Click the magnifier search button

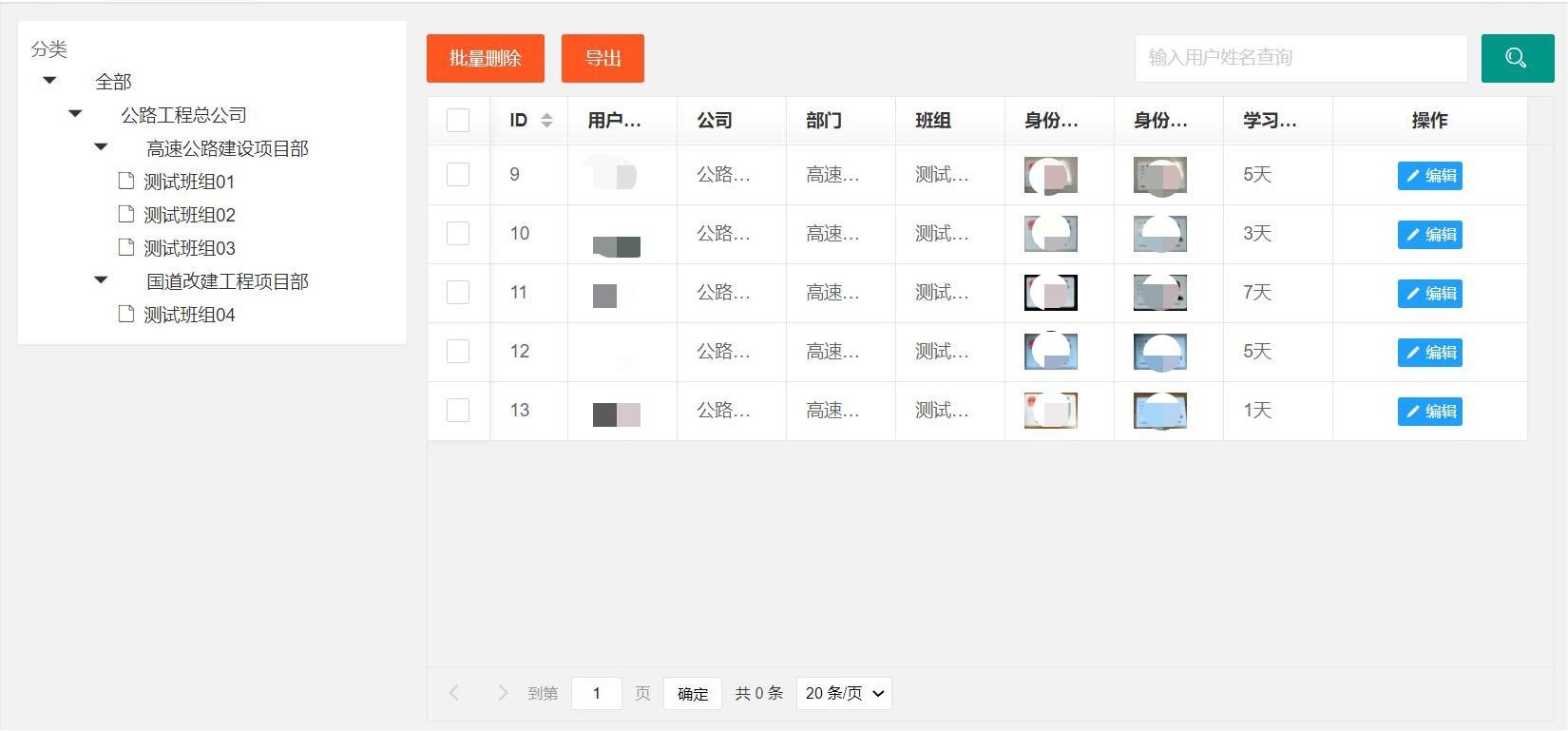[x=1517, y=58]
